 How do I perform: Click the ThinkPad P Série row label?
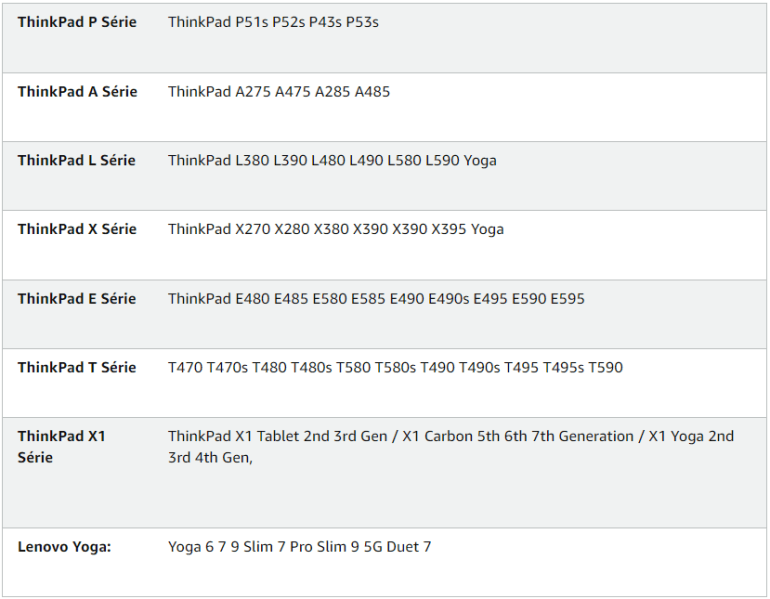77,22
